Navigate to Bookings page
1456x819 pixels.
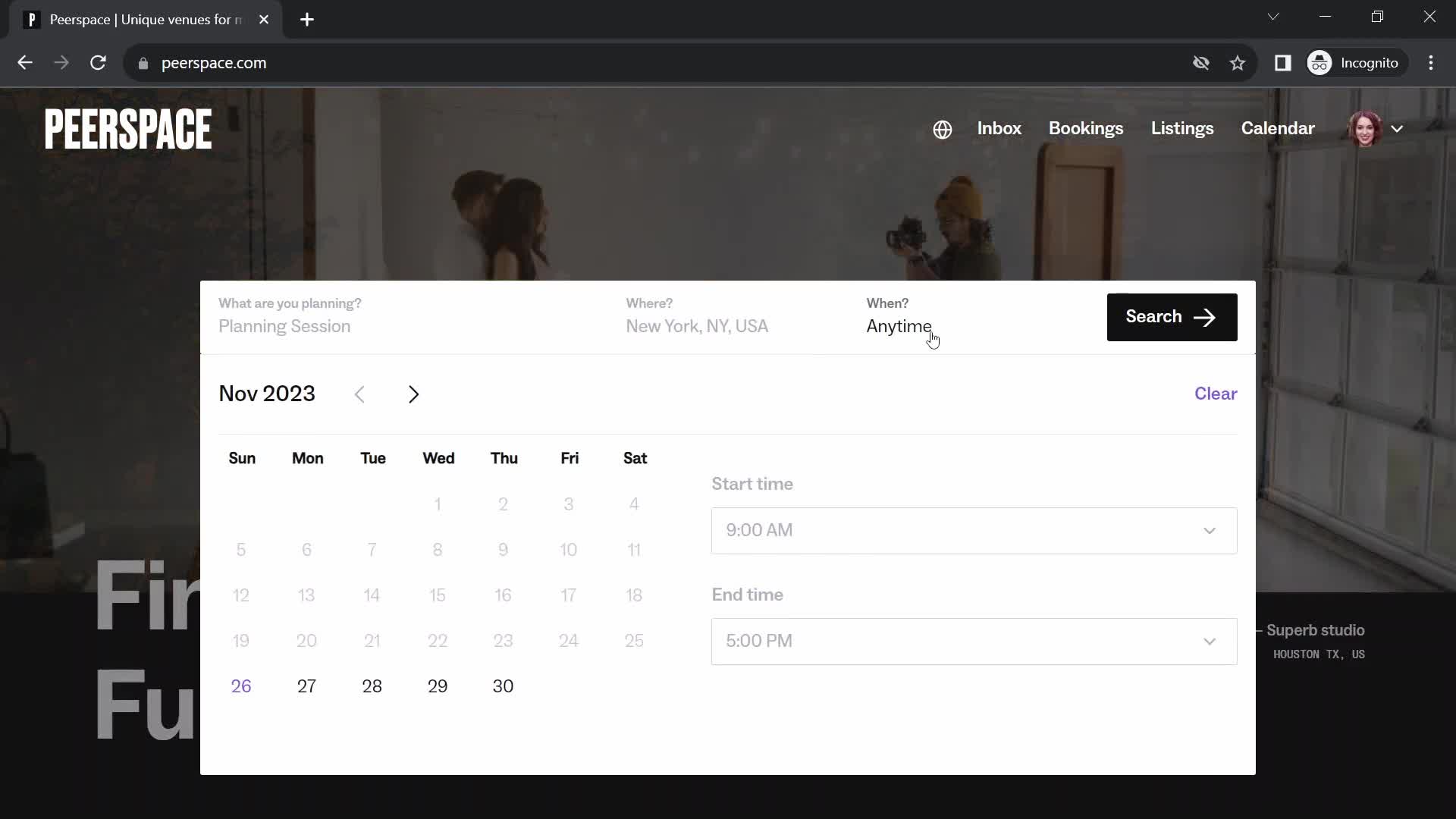coord(1086,128)
